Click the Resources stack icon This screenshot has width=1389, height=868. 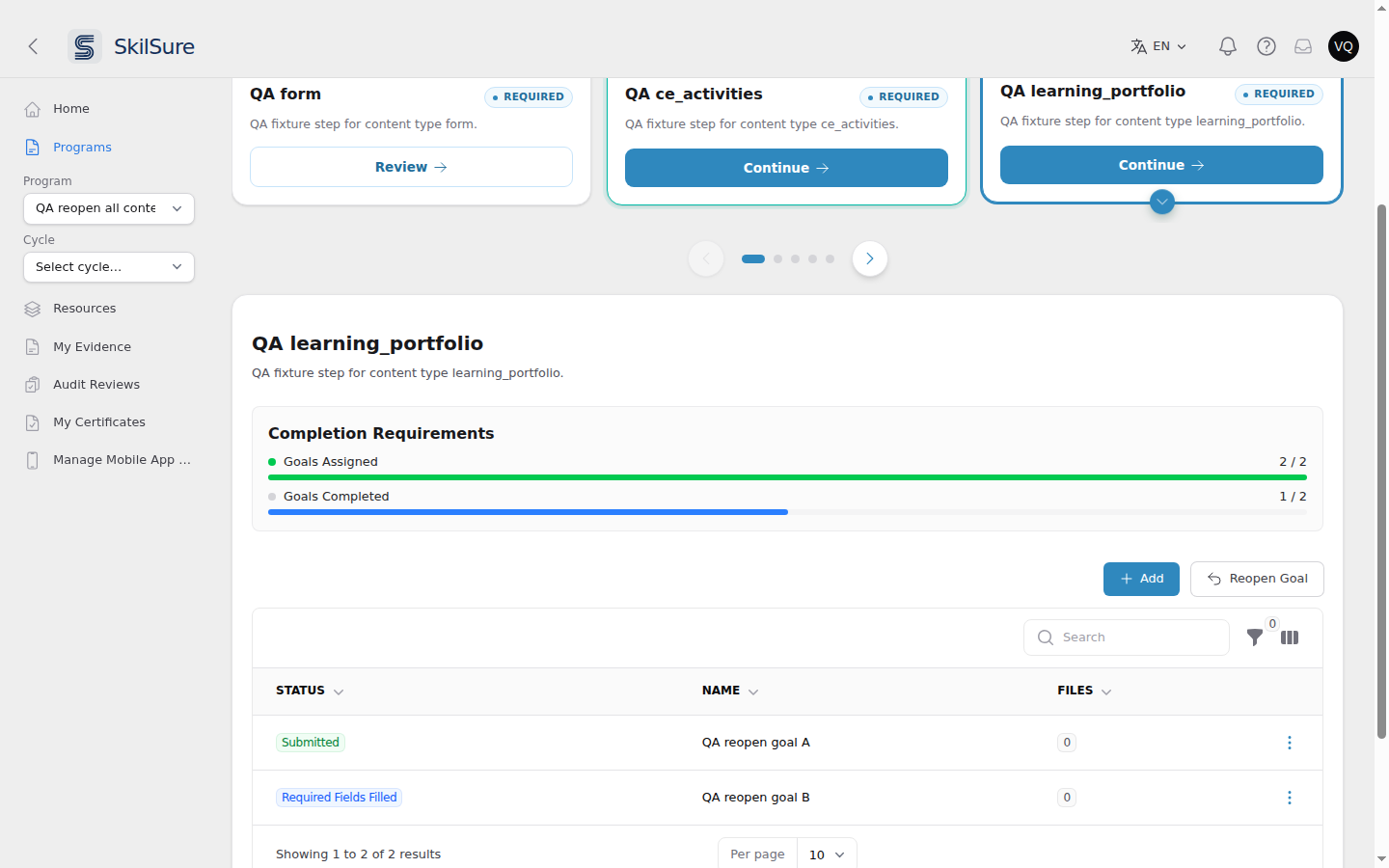(33, 309)
